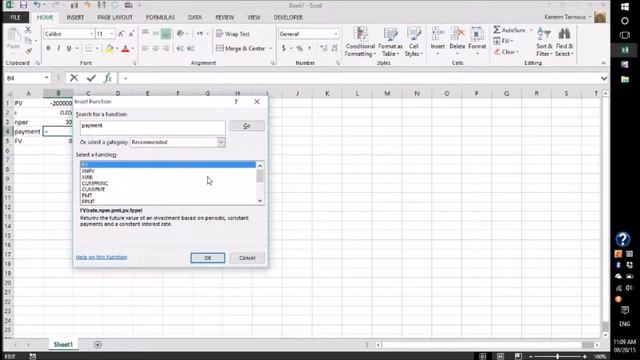
Task: Click the AutoSum sigma icon
Action: (x=497, y=30)
